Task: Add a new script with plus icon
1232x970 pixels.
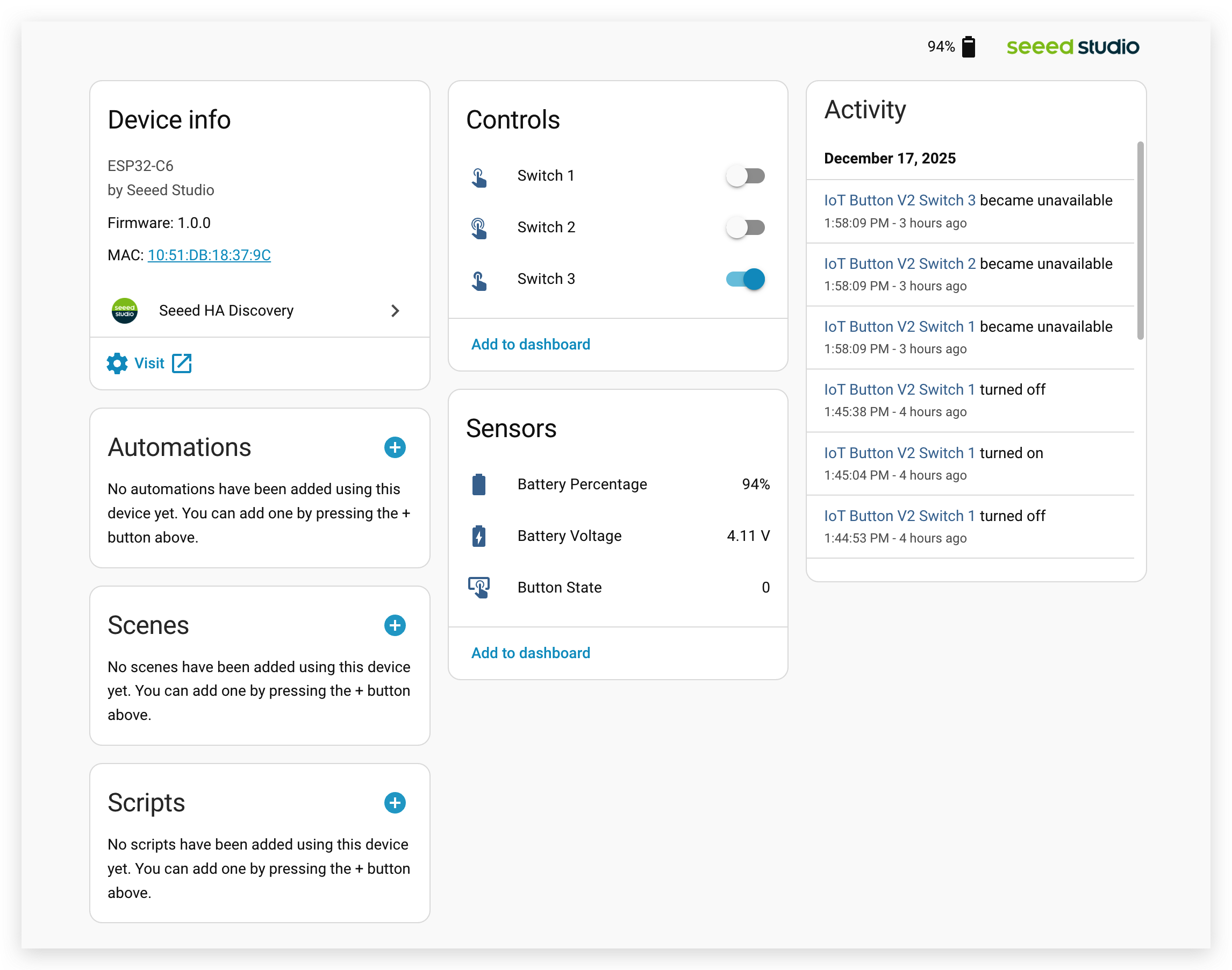Action: (x=395, y=803)
